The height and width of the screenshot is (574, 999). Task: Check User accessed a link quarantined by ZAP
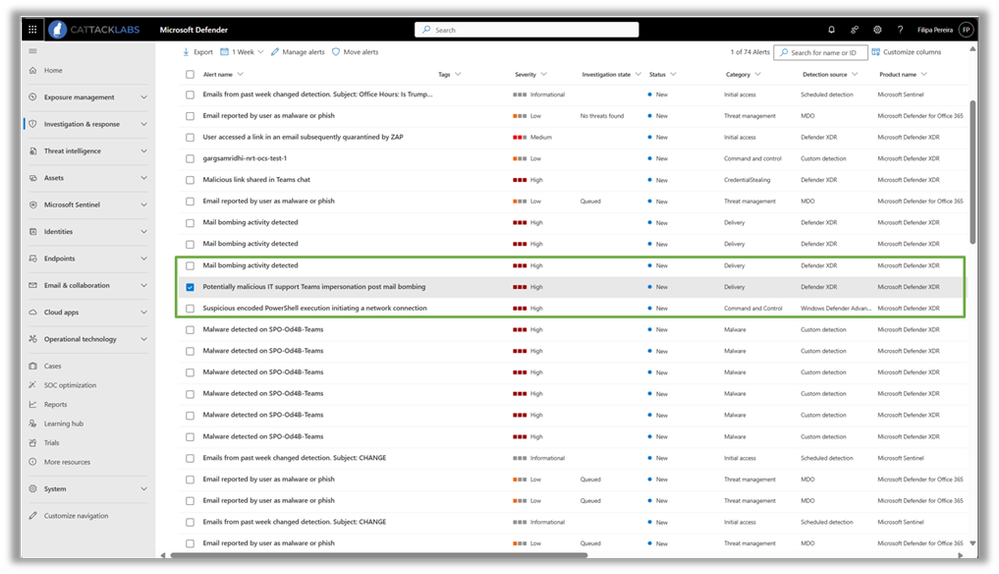190,138
